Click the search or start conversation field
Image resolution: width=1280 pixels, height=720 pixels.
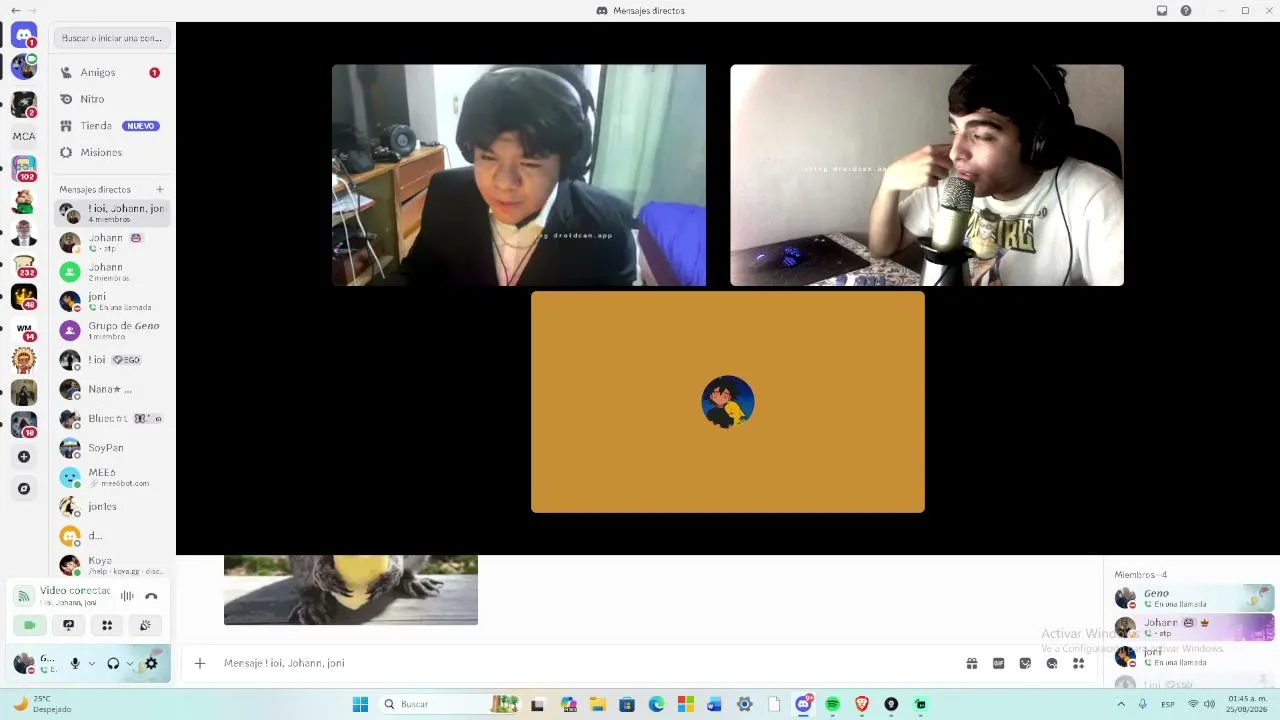pyautogui.click(x=112, y=38)
